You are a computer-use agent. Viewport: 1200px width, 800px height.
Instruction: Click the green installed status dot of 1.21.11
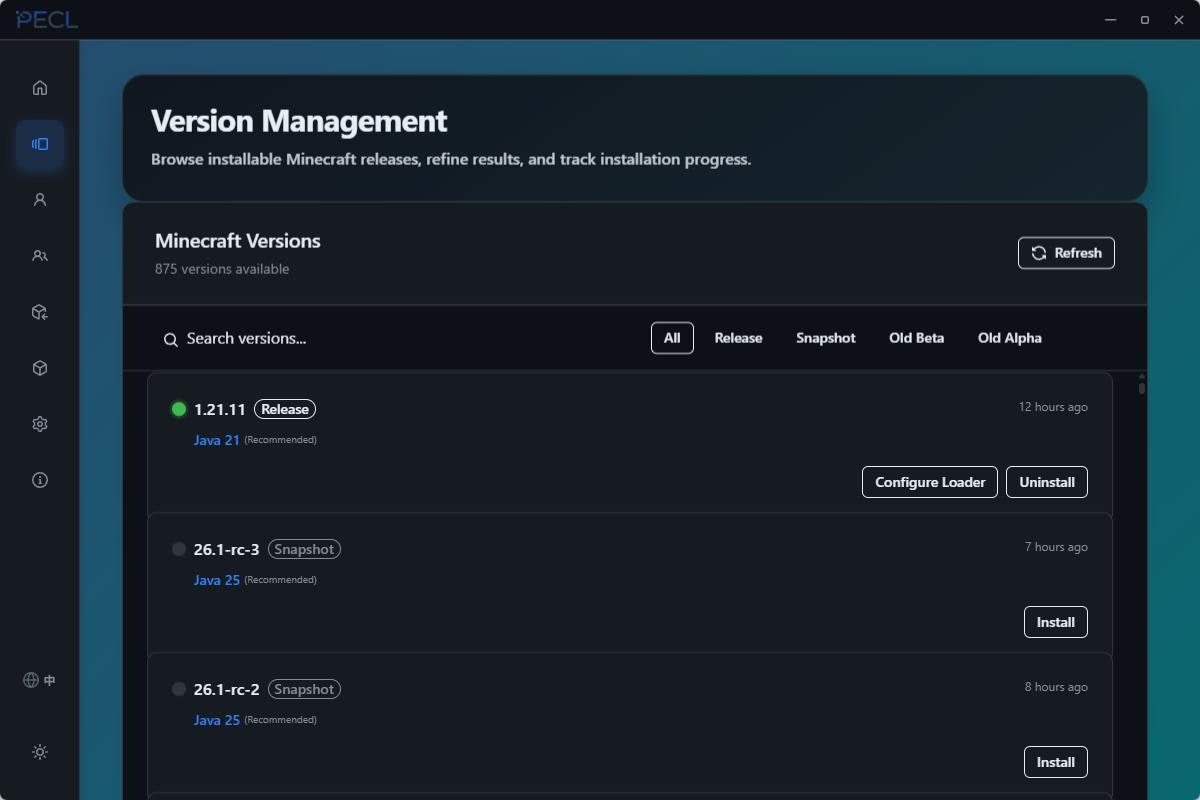(x=179, y=409)
